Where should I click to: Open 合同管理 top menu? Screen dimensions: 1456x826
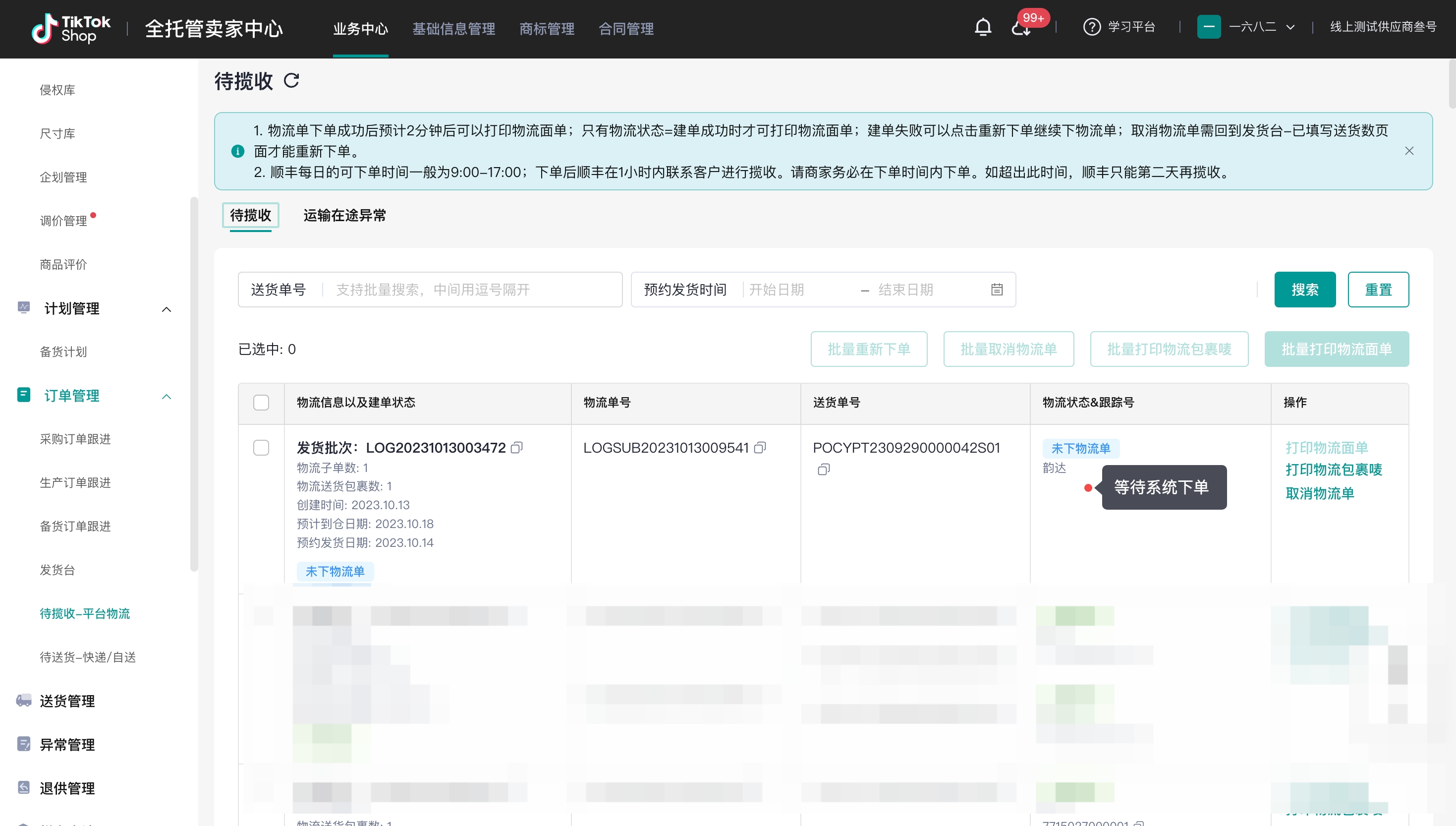[626, 28]
